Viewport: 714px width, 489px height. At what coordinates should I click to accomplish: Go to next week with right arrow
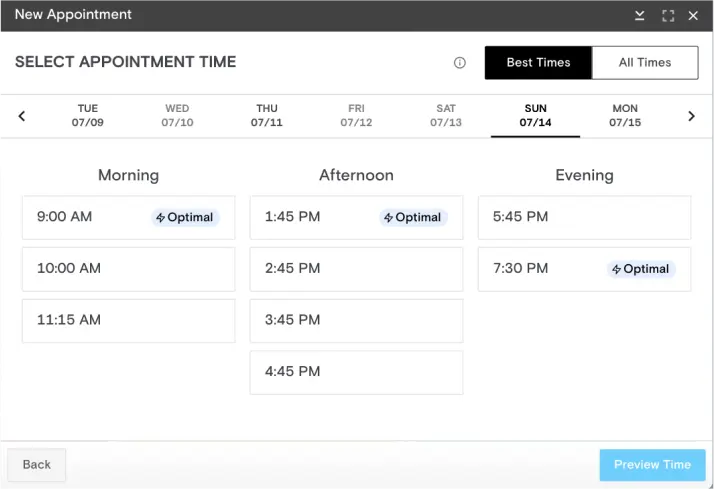[691, 116]
